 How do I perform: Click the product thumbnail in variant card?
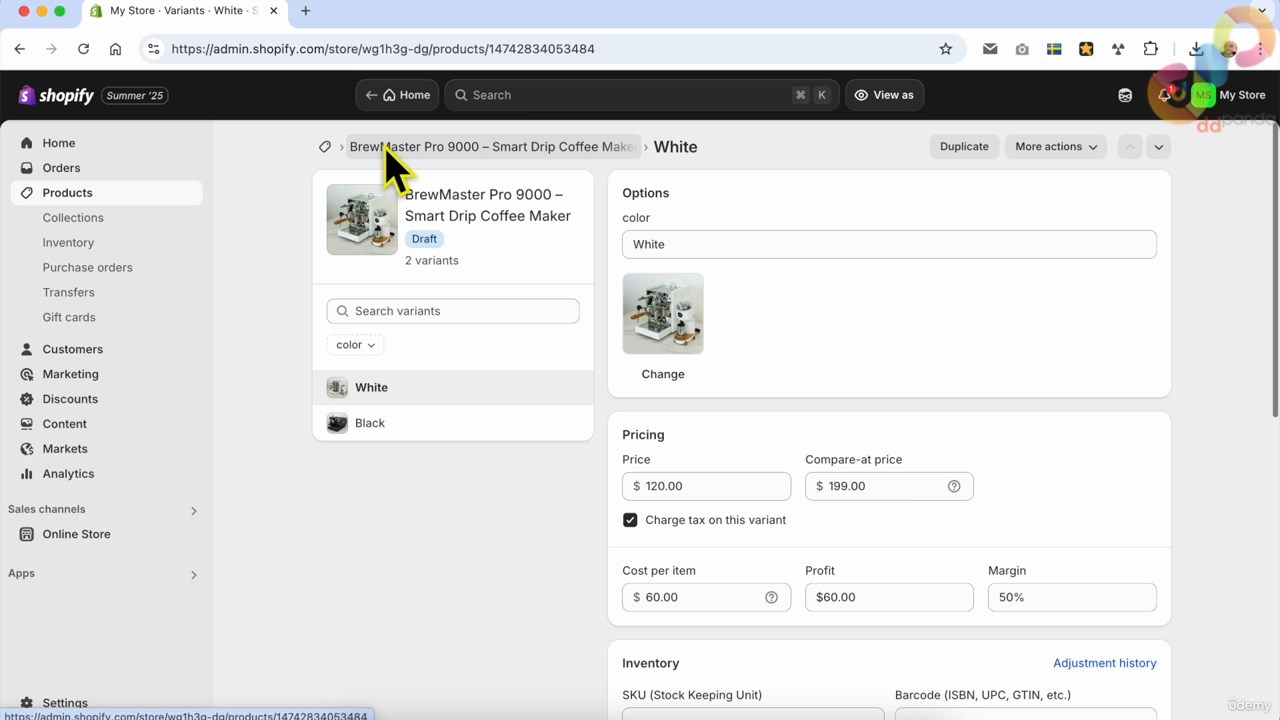361,220
